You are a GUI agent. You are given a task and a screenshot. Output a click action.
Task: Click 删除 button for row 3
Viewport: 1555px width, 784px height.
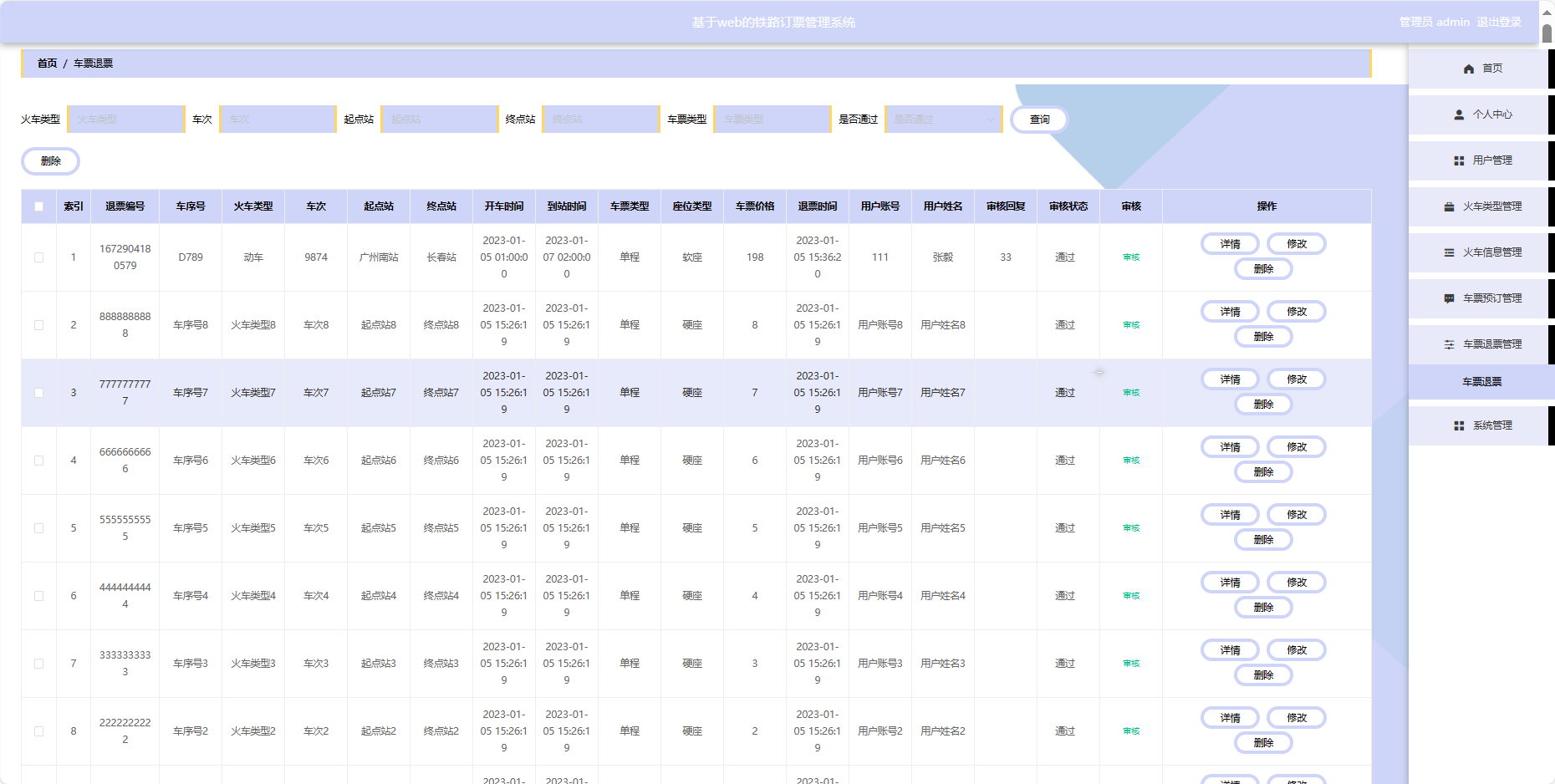[x=1263, y=405]
